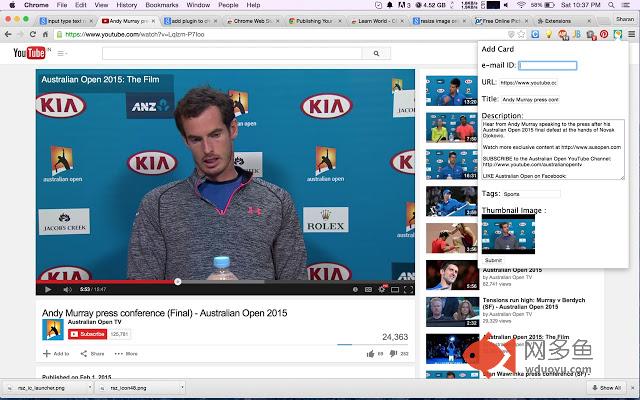Image resolution: width=640 pixels, height=400 pixels.
Task: Toggle theater mode on the player
Action: [395, 289]
